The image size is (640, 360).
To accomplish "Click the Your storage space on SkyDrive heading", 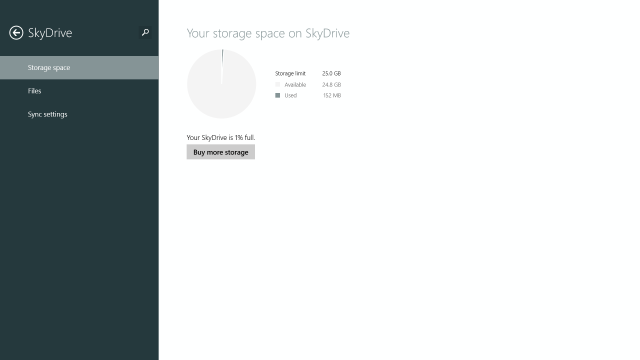I will 268,33.
